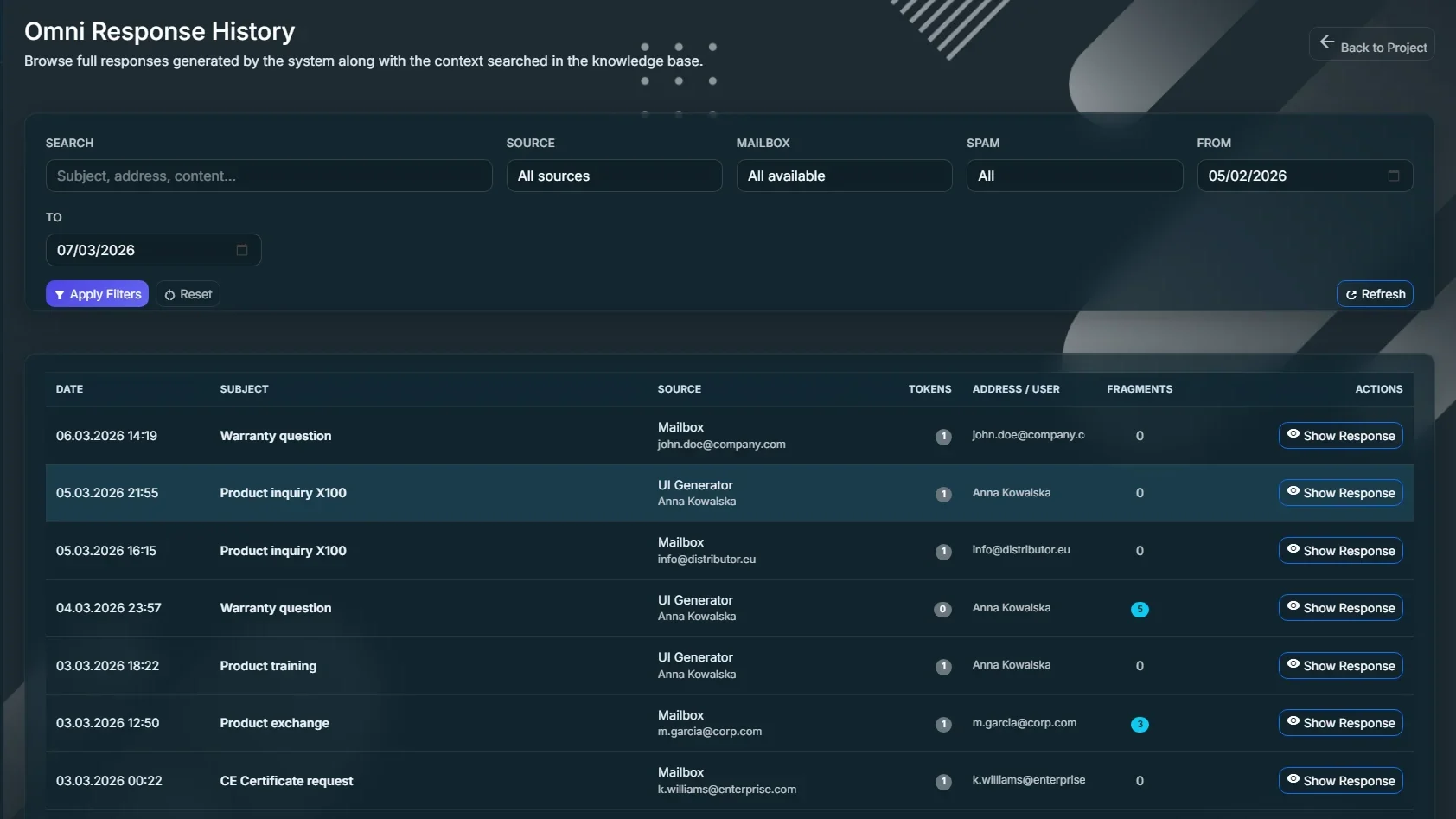Click token badge in the 05.03.2026 16:15 row
1456x819 pixels.
coord(943,552)
